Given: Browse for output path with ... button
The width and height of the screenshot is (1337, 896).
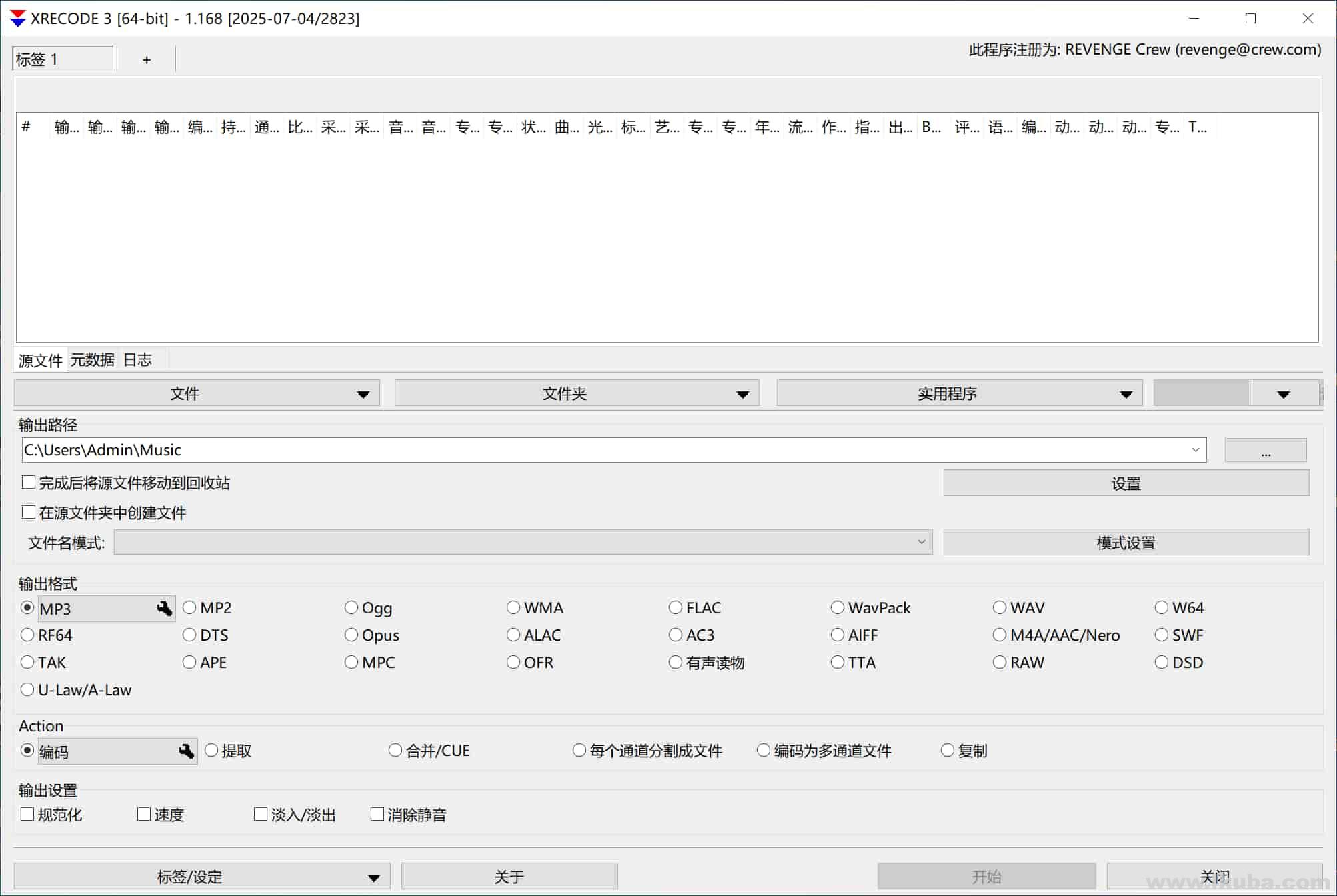Looking at the screenshot, I should (1266, 450).
